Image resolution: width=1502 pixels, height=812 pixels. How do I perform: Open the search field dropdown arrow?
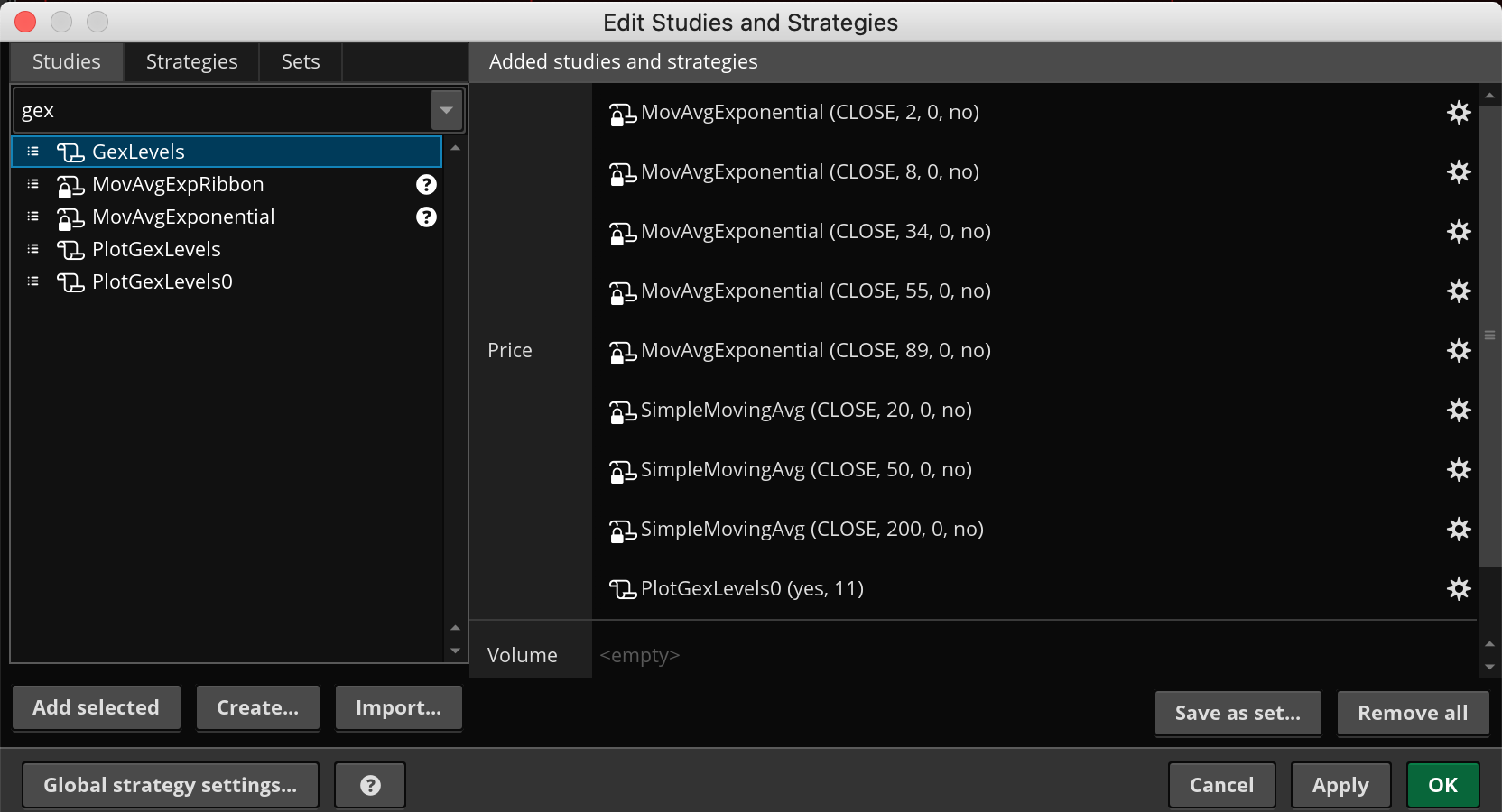click(x=447, y=110)
